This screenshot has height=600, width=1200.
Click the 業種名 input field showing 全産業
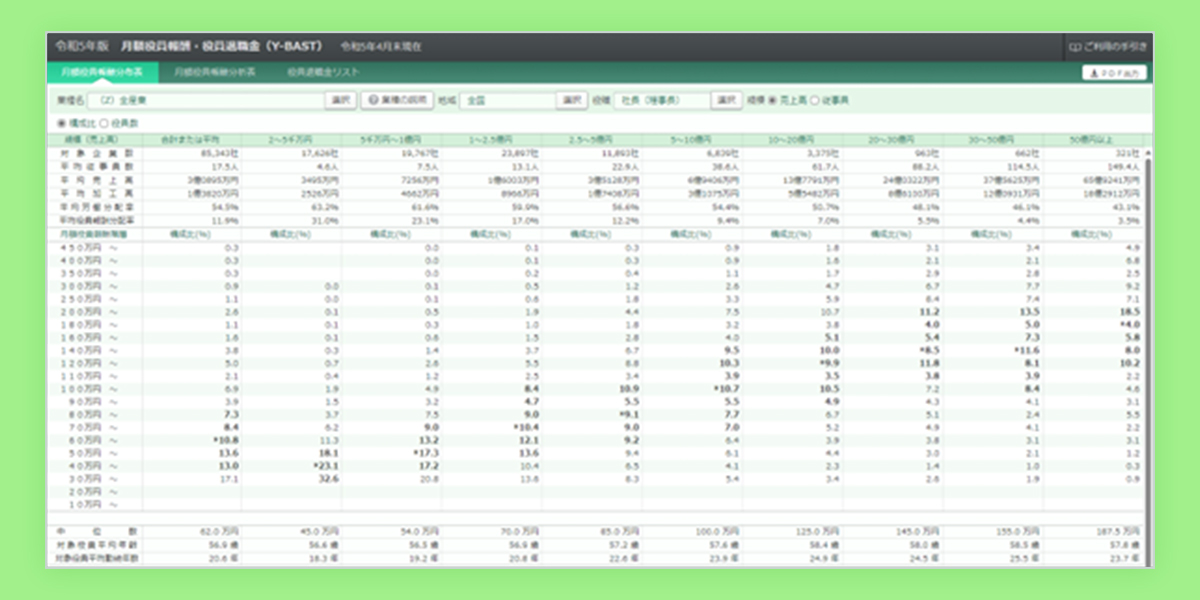[204, 100]
